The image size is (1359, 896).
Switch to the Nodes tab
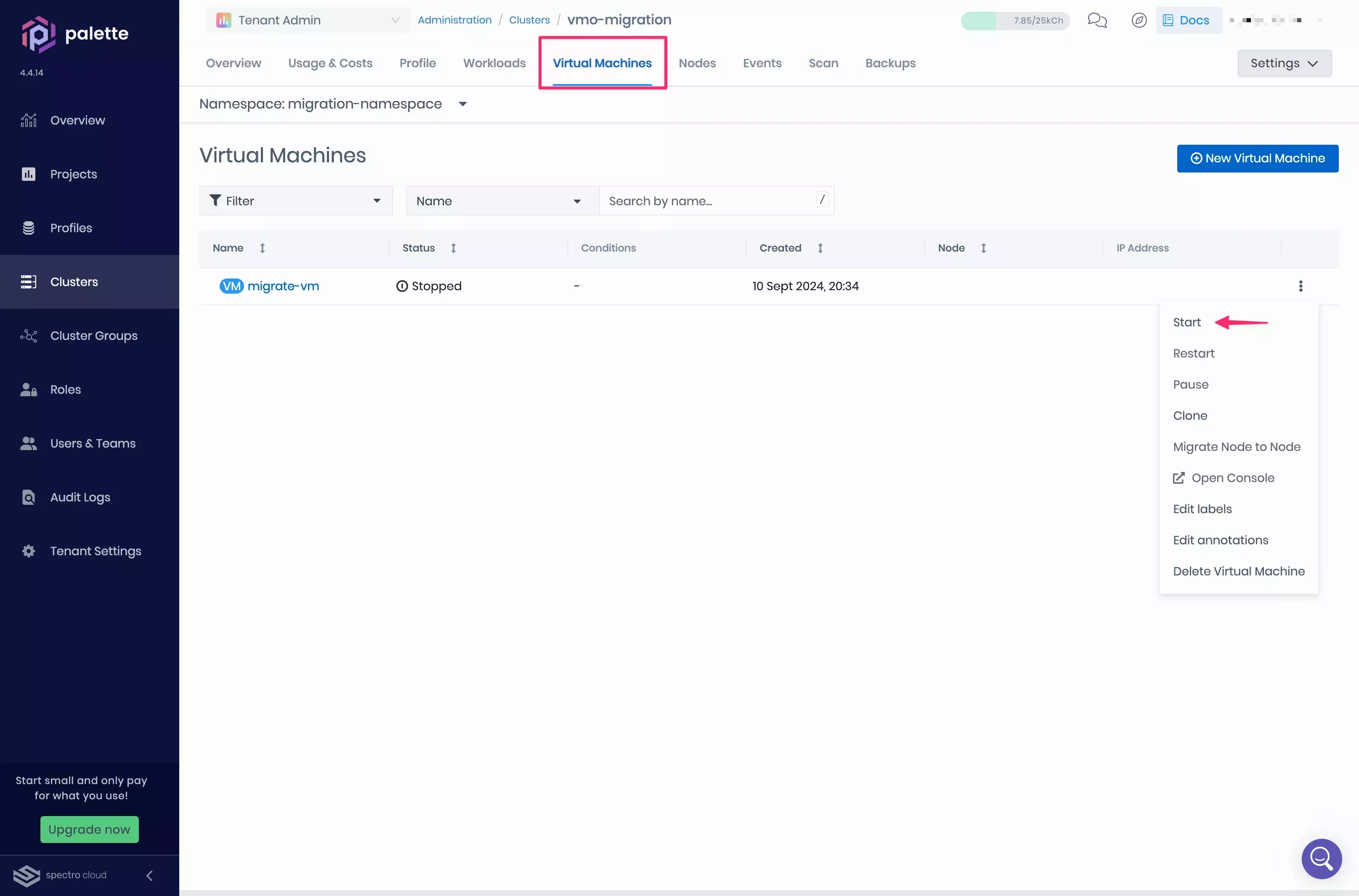click(697, 63)
